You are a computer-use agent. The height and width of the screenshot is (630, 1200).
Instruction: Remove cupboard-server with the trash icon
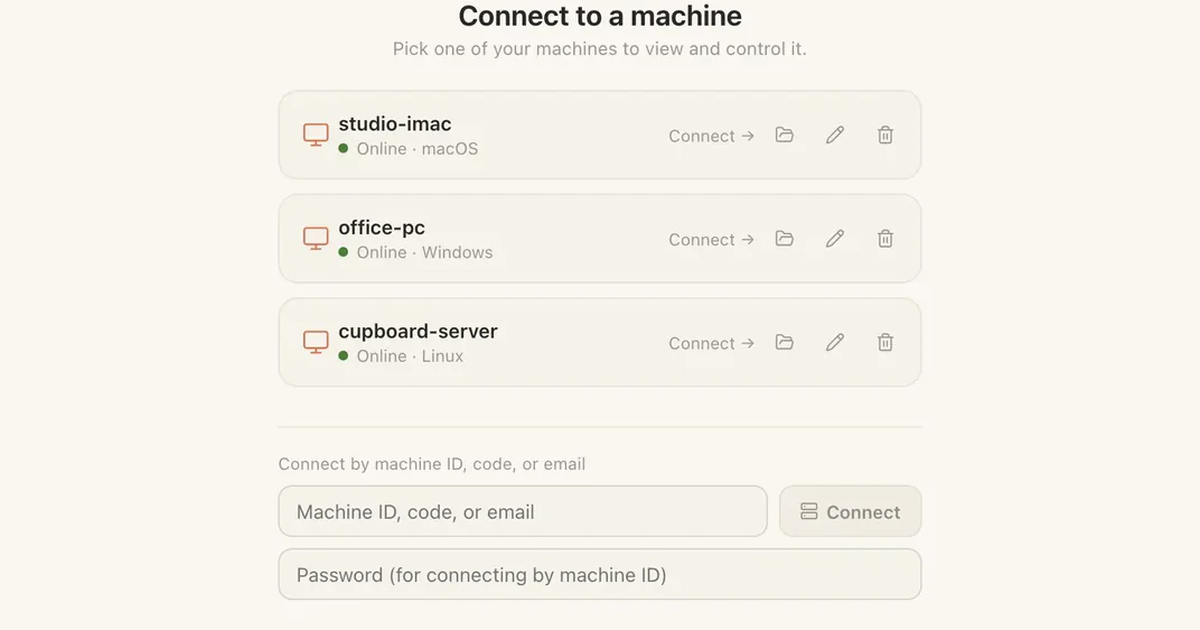(885, 342)
